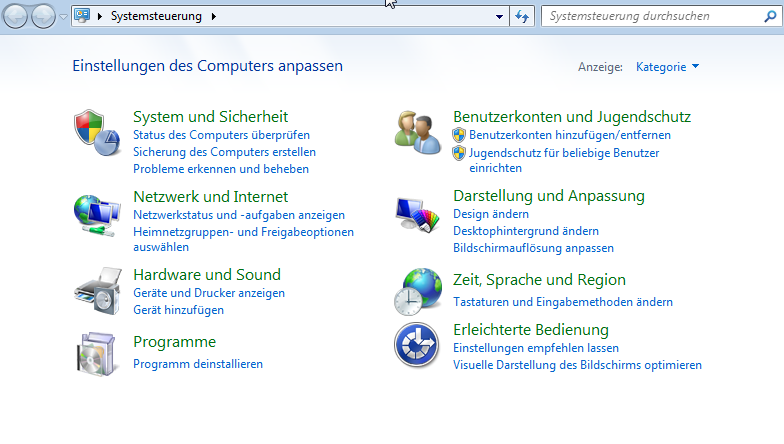Open the Kategorie view dropdown
This screenshot has width=784, height=444.
tap(667, 67)
